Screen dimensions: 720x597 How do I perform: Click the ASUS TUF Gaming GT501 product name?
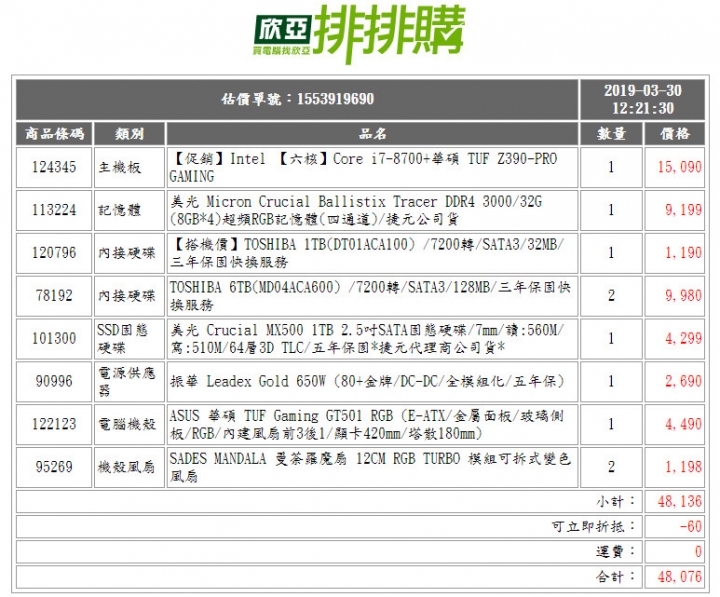[x=366, y=424]
